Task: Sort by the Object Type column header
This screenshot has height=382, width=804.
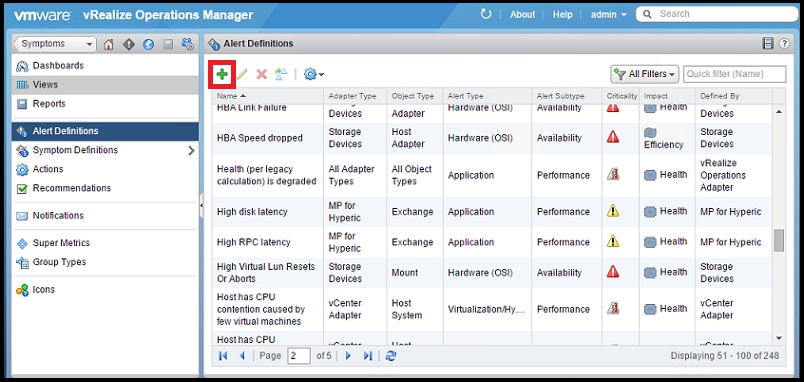Action: [415, 96]
